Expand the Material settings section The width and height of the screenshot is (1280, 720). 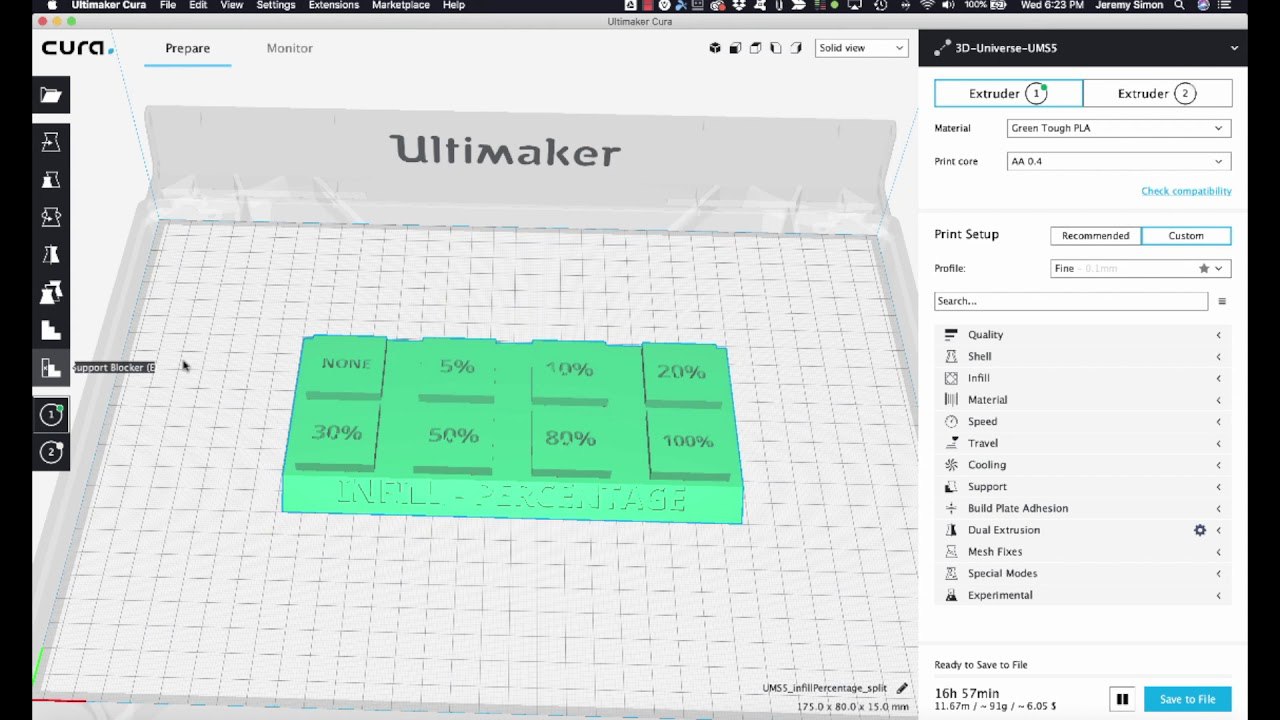pos(1083,400)
